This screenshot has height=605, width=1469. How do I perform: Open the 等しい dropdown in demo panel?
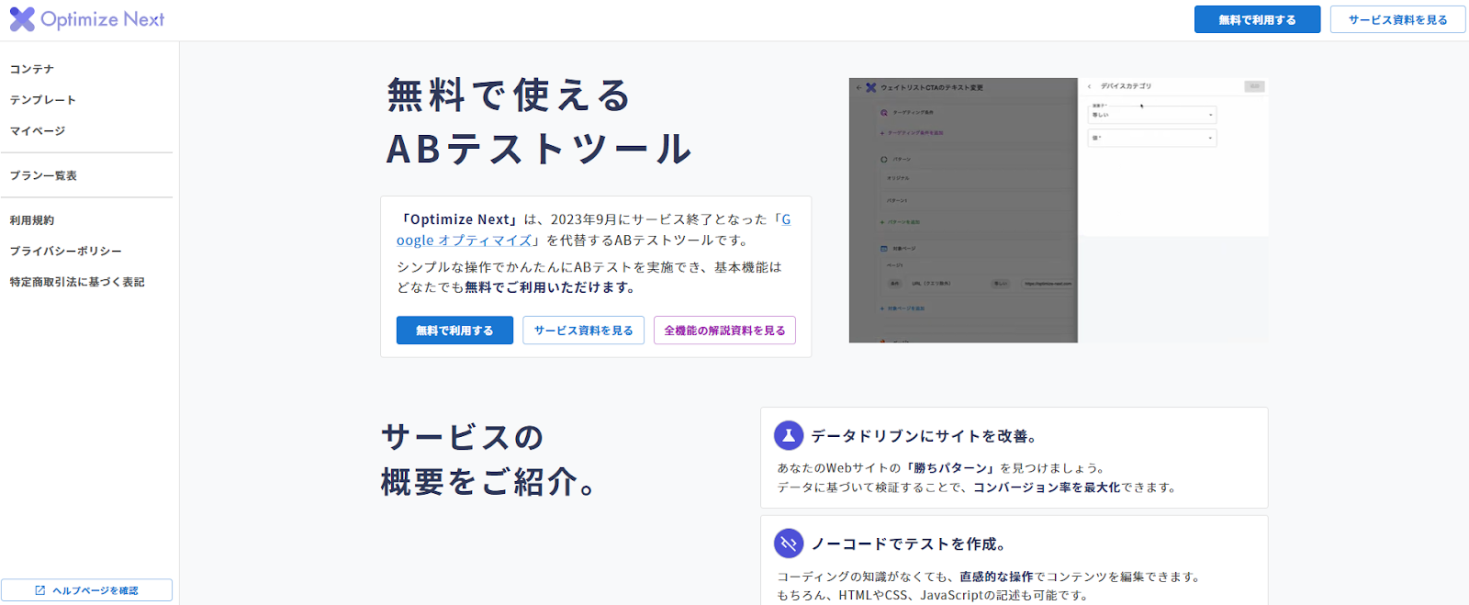(1152, 115)
